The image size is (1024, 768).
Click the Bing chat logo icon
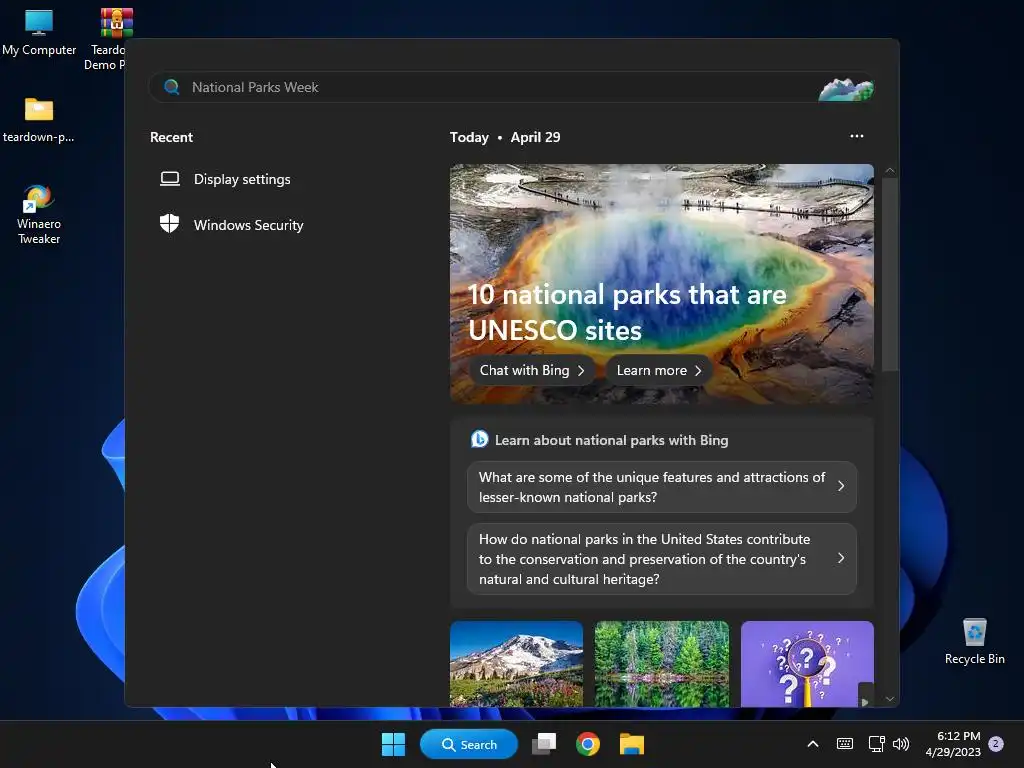tap(479, 440)
